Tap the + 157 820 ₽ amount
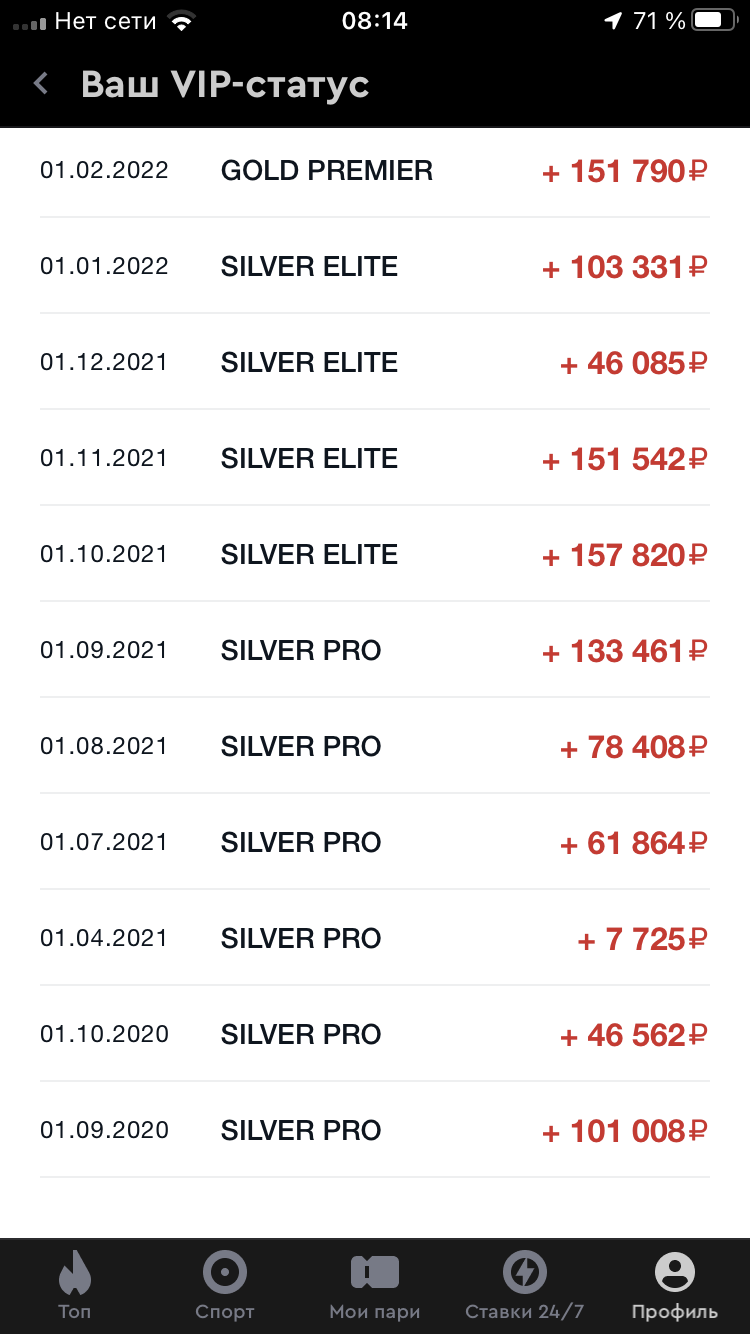 click(624, 555)
